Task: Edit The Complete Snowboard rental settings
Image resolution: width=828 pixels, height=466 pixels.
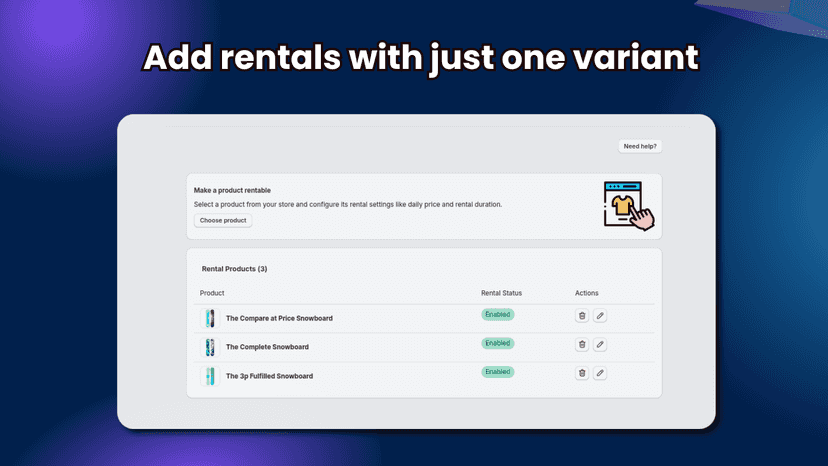Action: (x=600, y=344)
